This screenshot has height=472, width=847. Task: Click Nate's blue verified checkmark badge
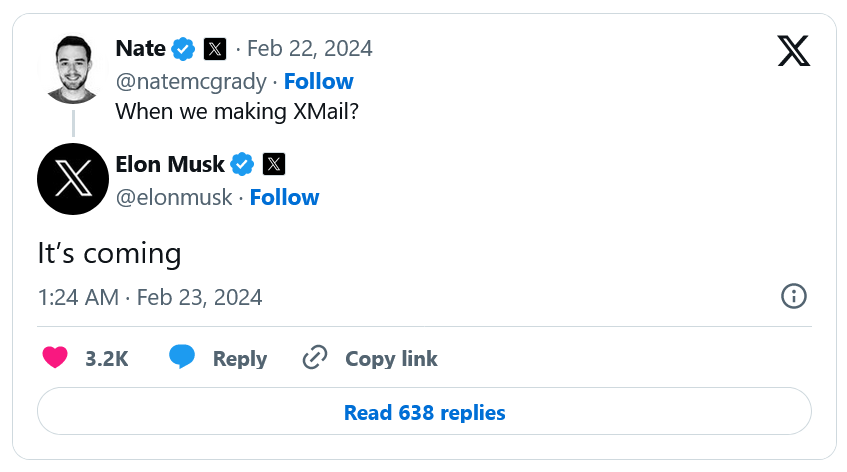point(183,49)
